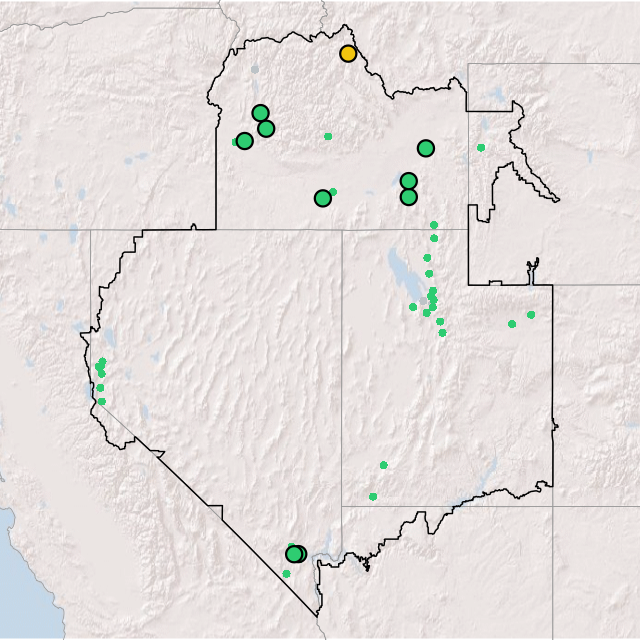The image size is (640, 640).
Task: Select rightmost large green marker in northwest trio
Action: [266, 128]
